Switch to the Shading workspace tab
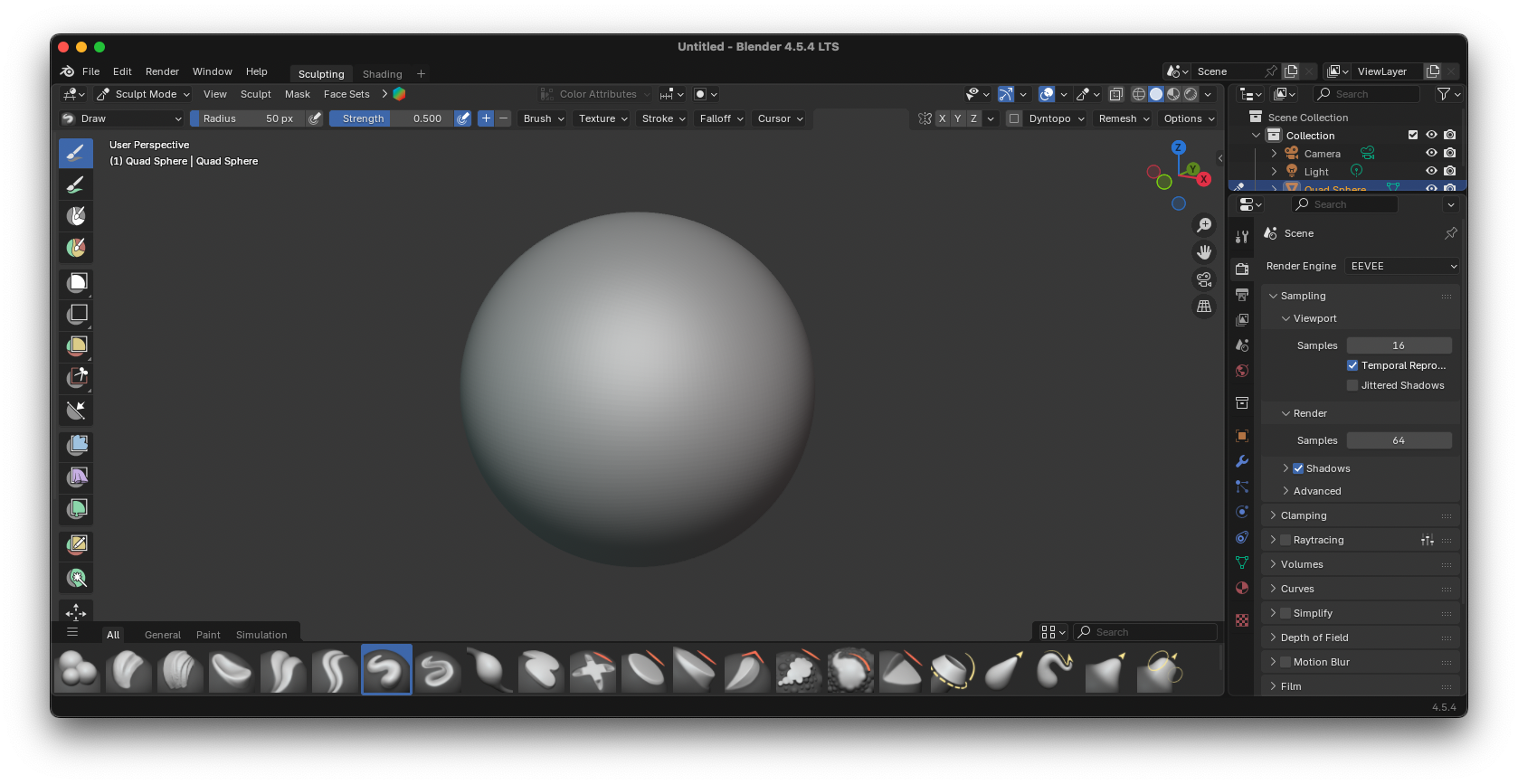1518x784 pixels. click(382, 74)
